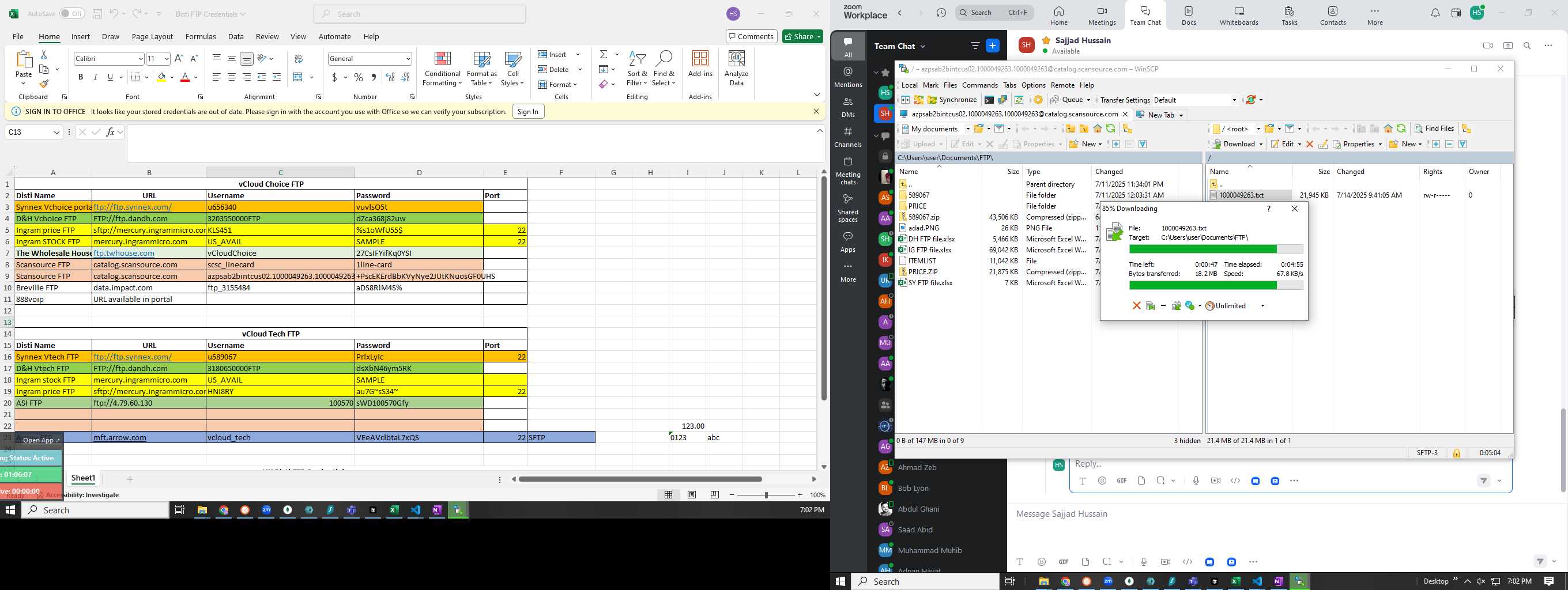Toggle AutoSave switch in Excel
The image size is (1568, 590).
(72, 13)
